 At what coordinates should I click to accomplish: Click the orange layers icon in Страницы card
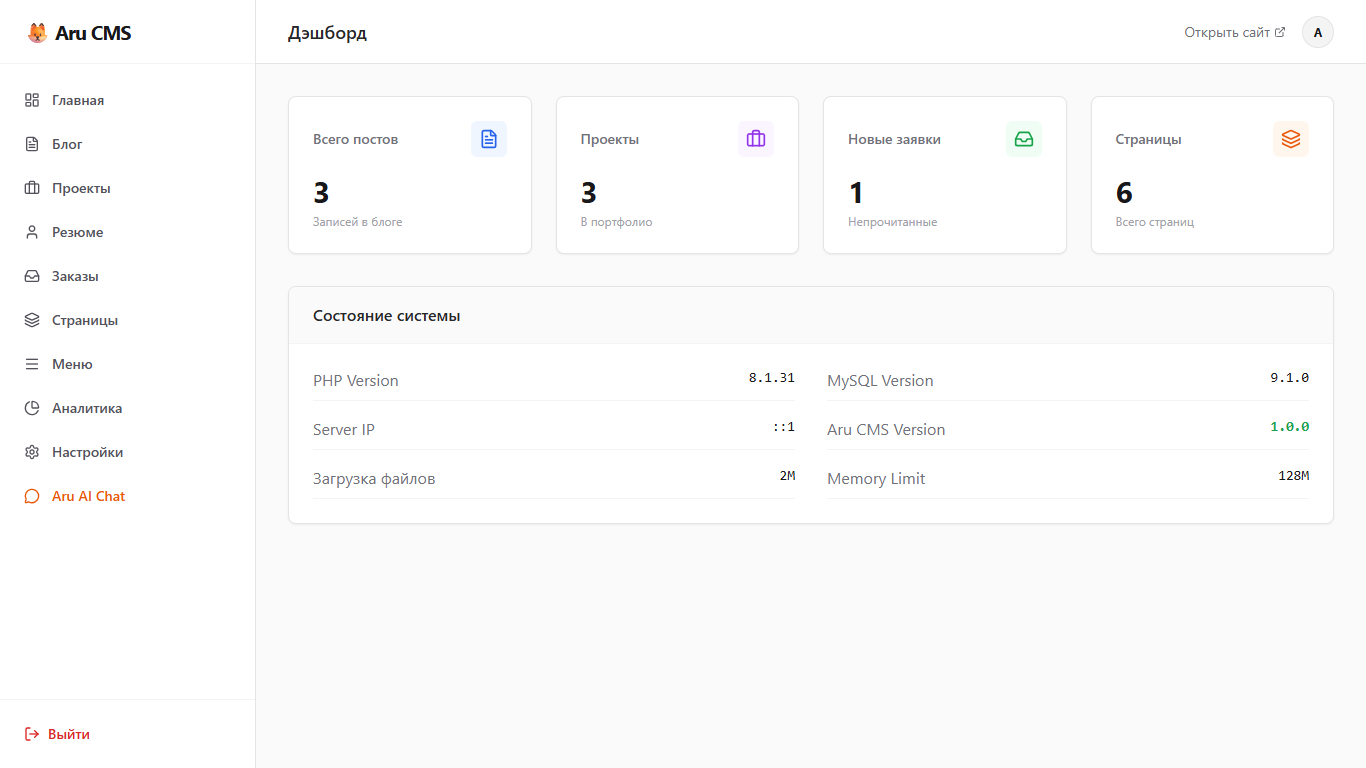pos(1291,139)
